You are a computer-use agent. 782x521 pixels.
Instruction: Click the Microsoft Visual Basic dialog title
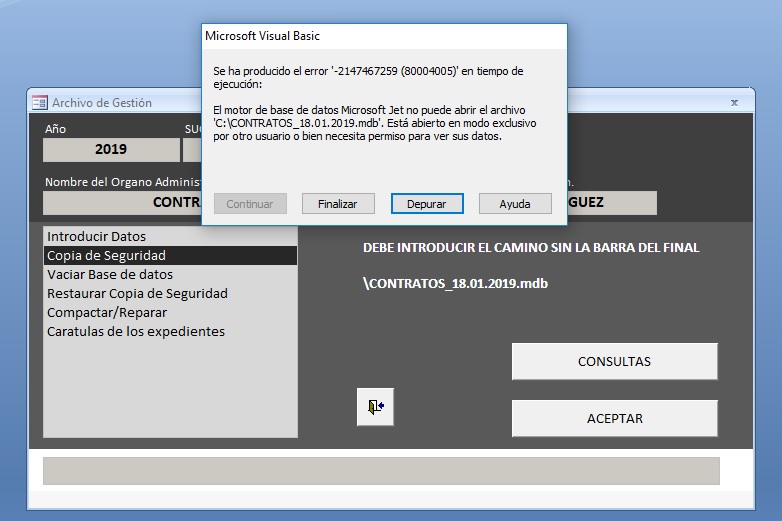pos(262,36)
